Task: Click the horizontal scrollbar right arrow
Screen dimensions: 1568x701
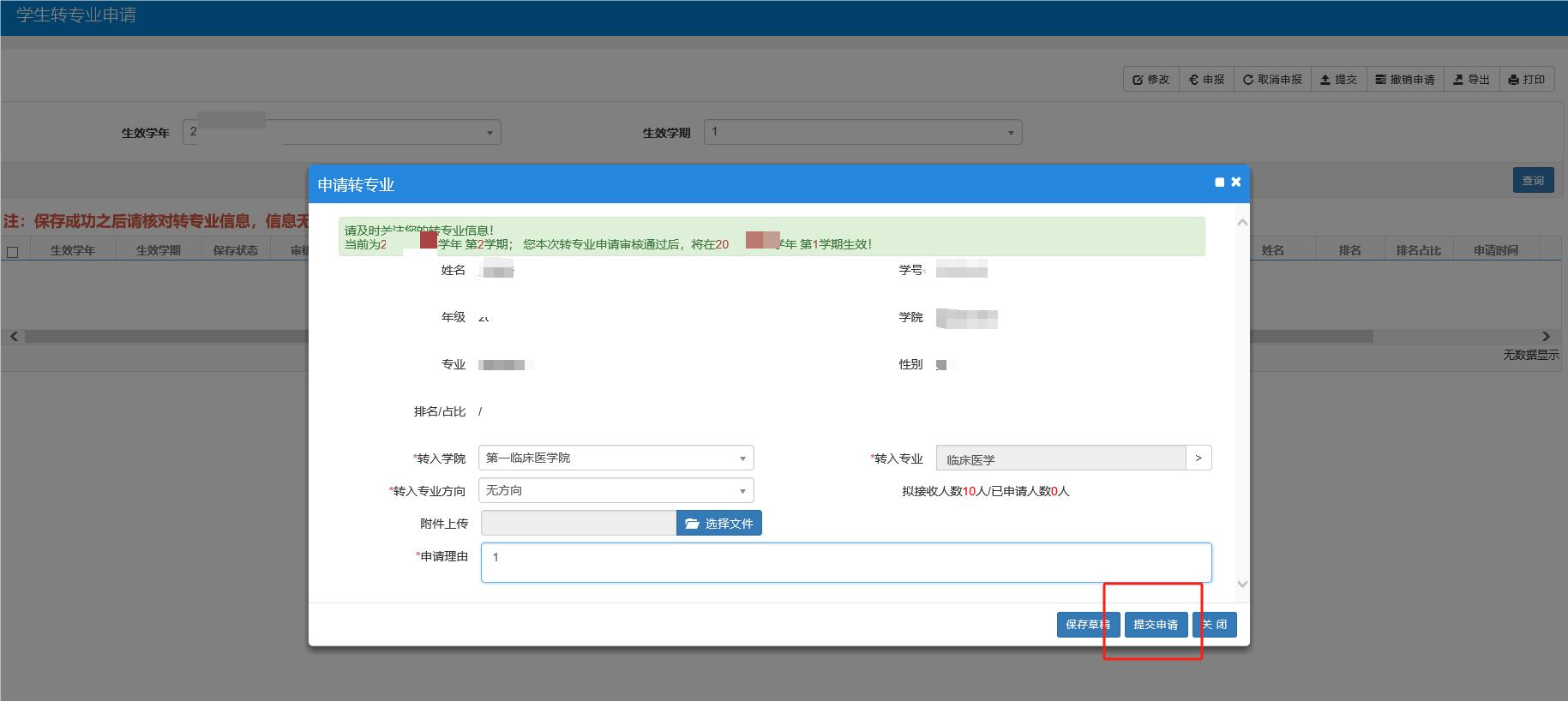Action: pos(1546,337)
